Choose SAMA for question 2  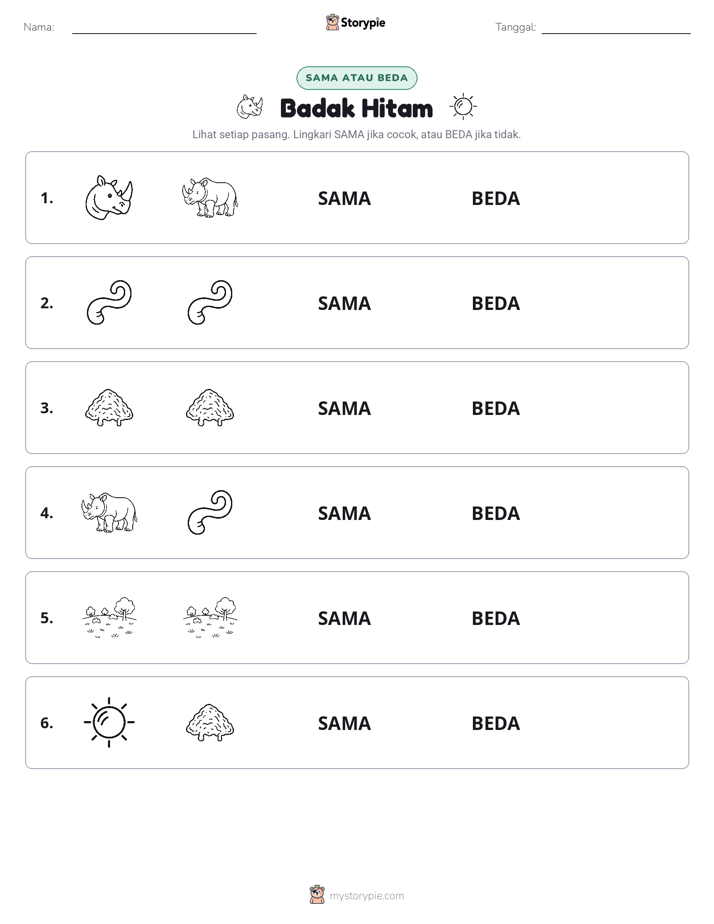pos(344,303)
